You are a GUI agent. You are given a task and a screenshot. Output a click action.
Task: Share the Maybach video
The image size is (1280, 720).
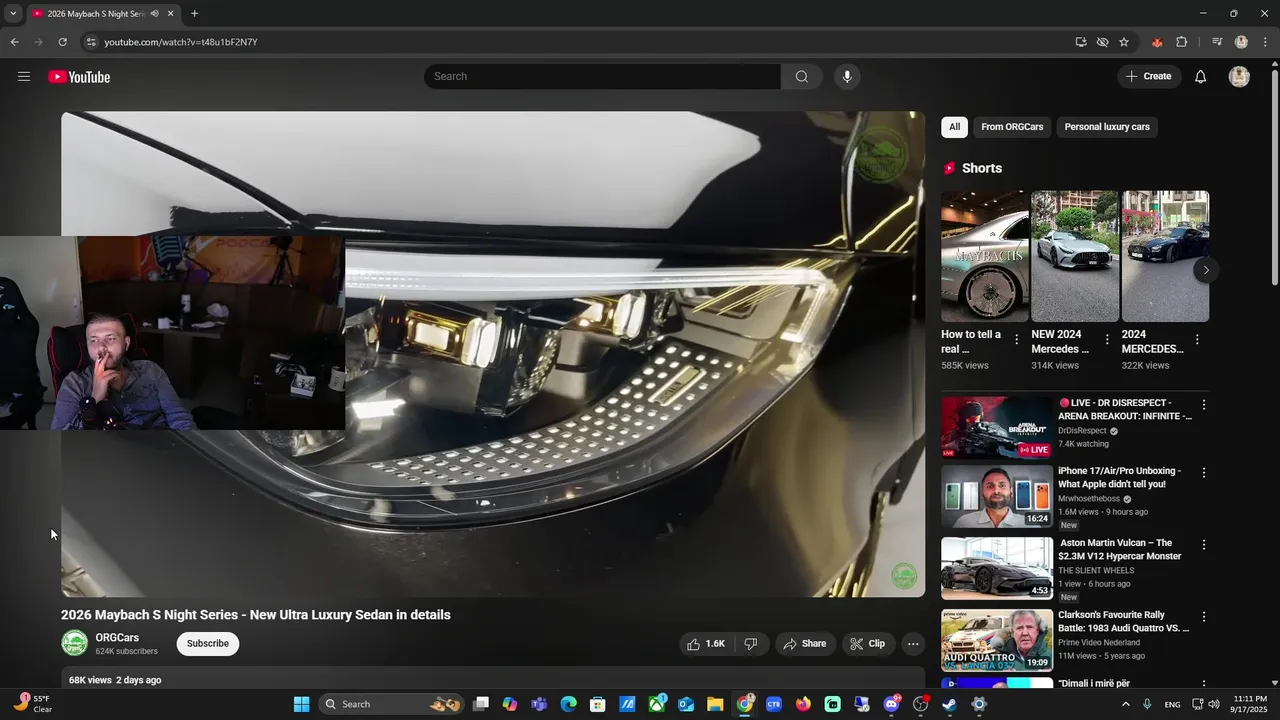[805, 644]
